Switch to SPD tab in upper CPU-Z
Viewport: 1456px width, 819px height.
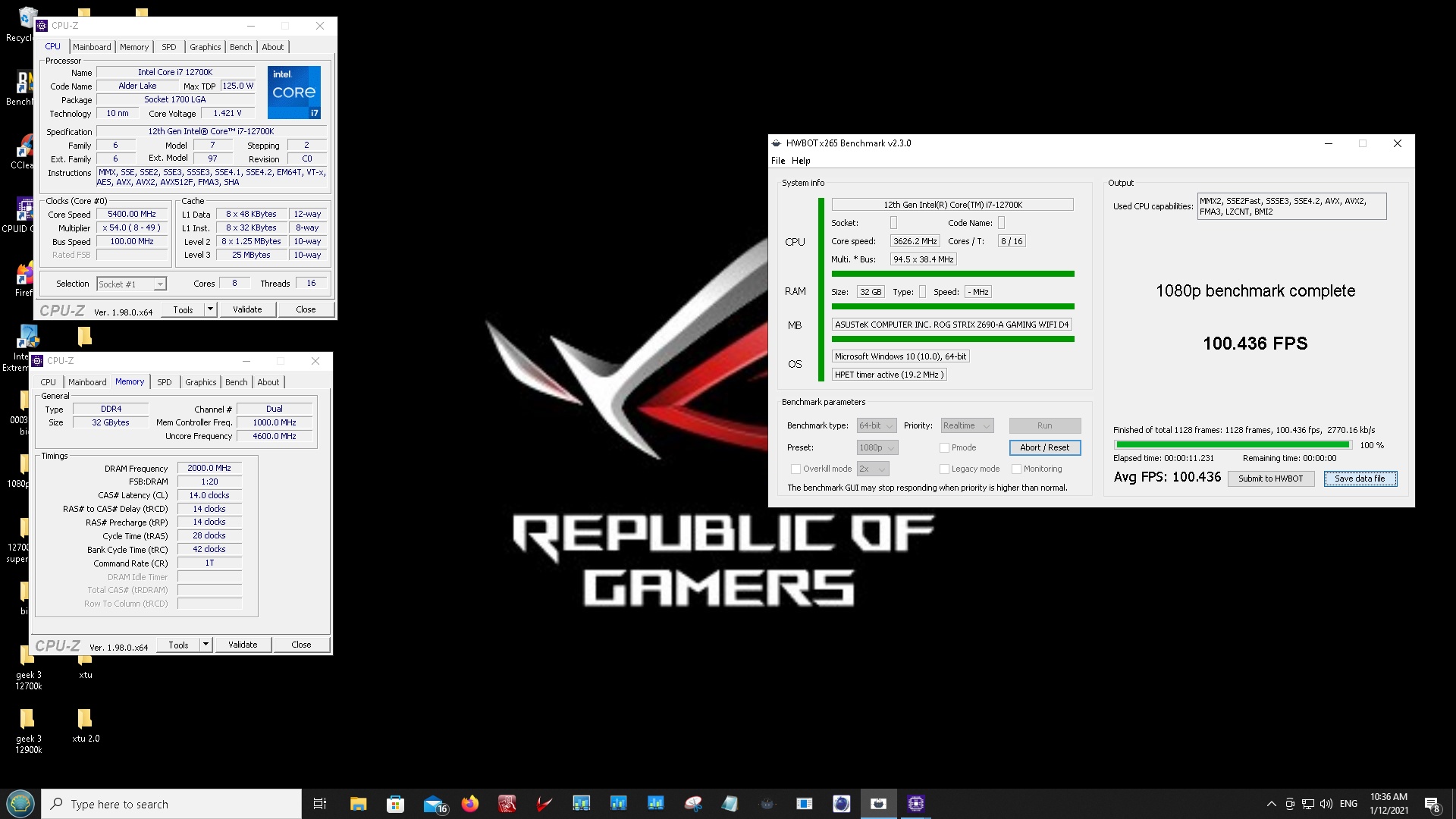(169, 47)
